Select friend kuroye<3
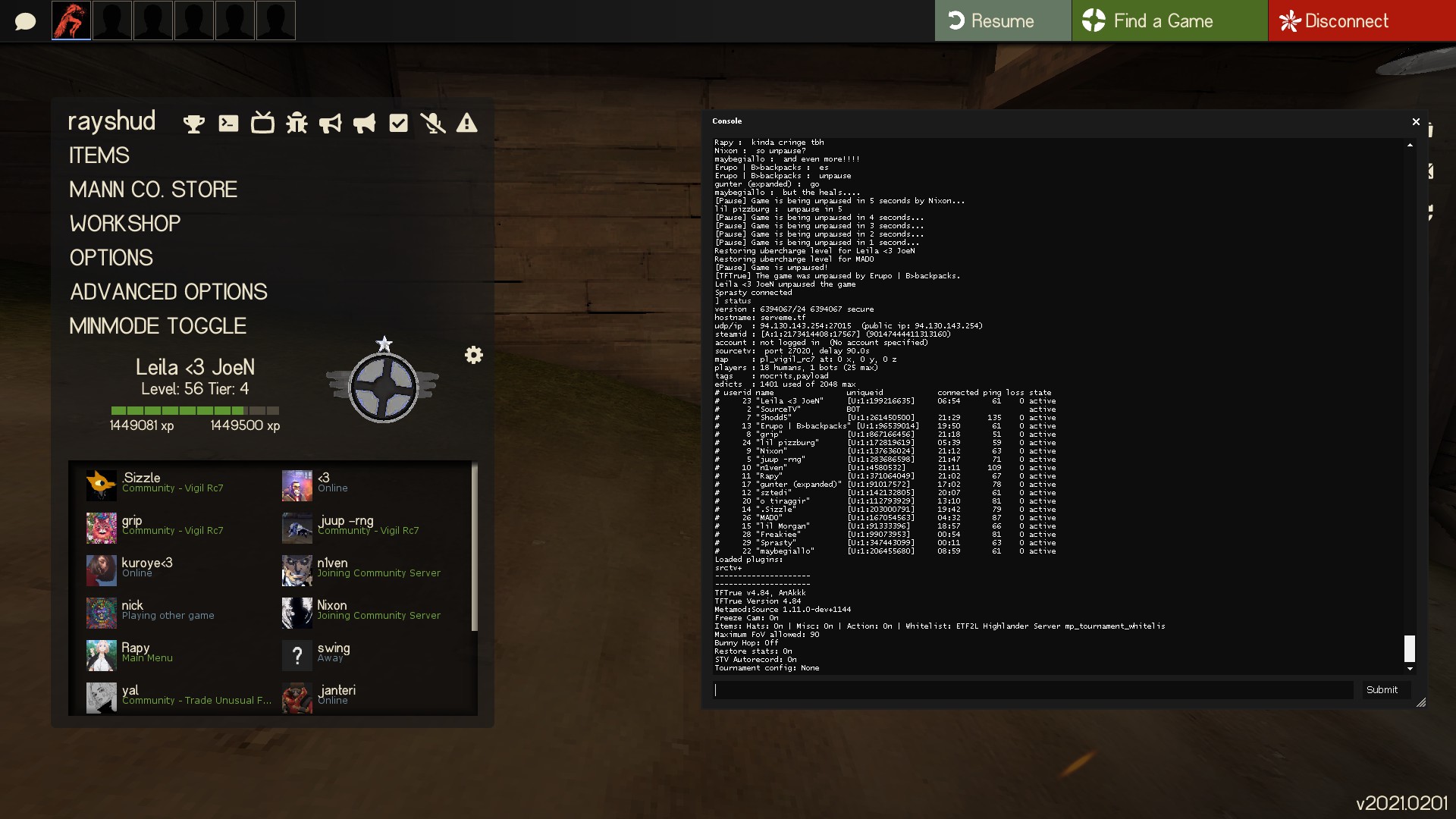Image resolution: width=1456 pixels, height=819 pixels. (x=178, y=570)
